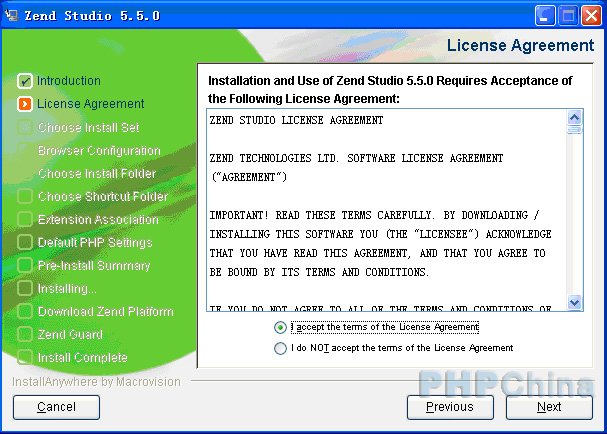Click the ZEND STUDIO LICENSE AGREEMENT heading line
The image size is (607, 434).
pyautogui.click(x=297, y=120)
